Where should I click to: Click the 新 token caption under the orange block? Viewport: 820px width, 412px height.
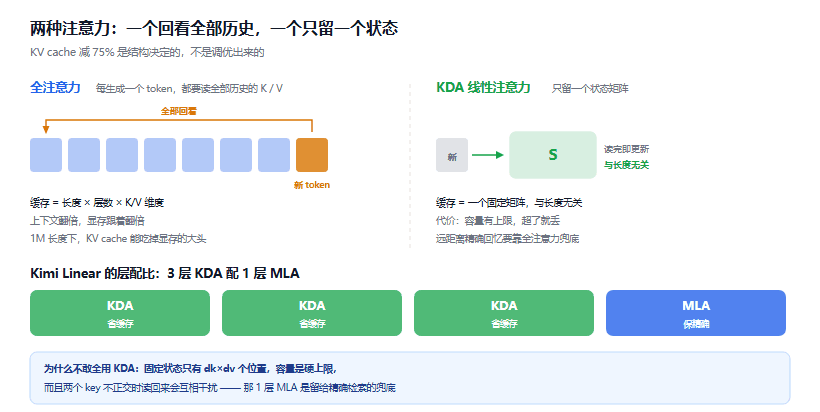[312, 185]
